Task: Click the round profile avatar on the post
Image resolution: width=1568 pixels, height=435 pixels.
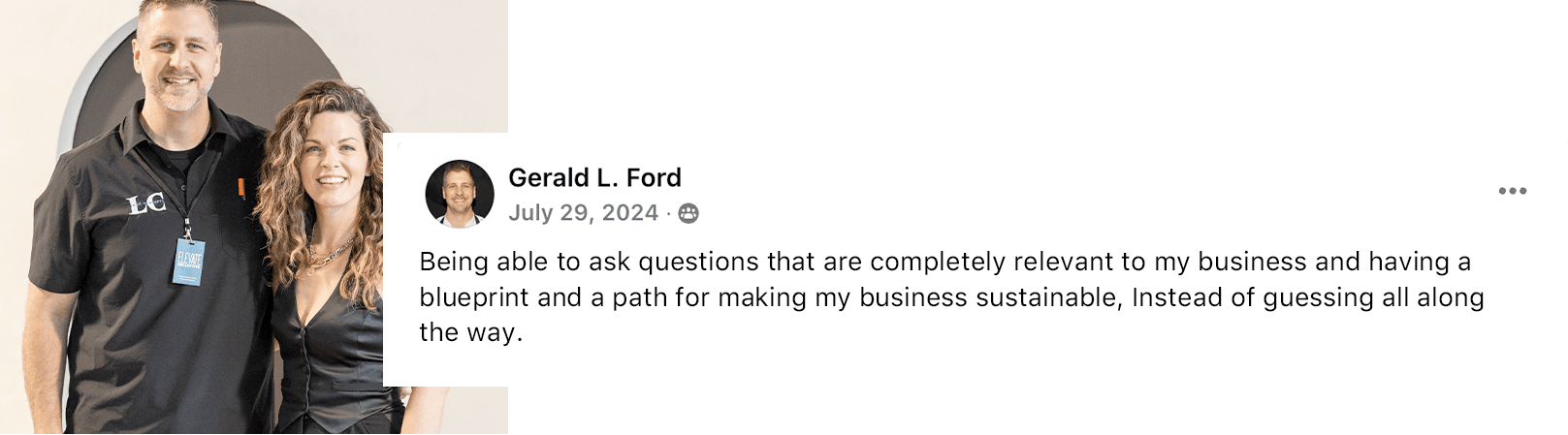Action: (x=460, y=194)
